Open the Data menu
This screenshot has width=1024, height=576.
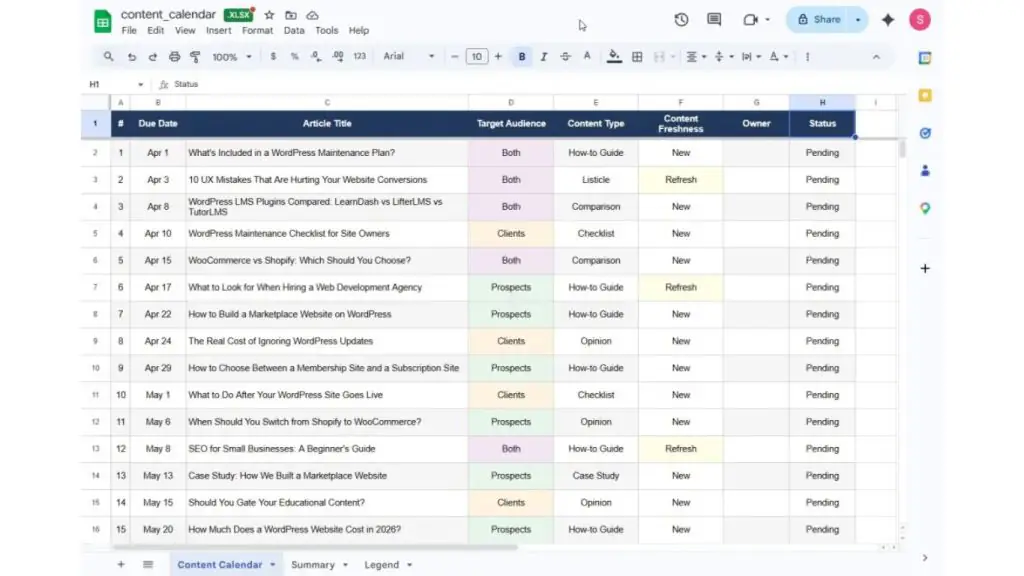coord(294,31)
